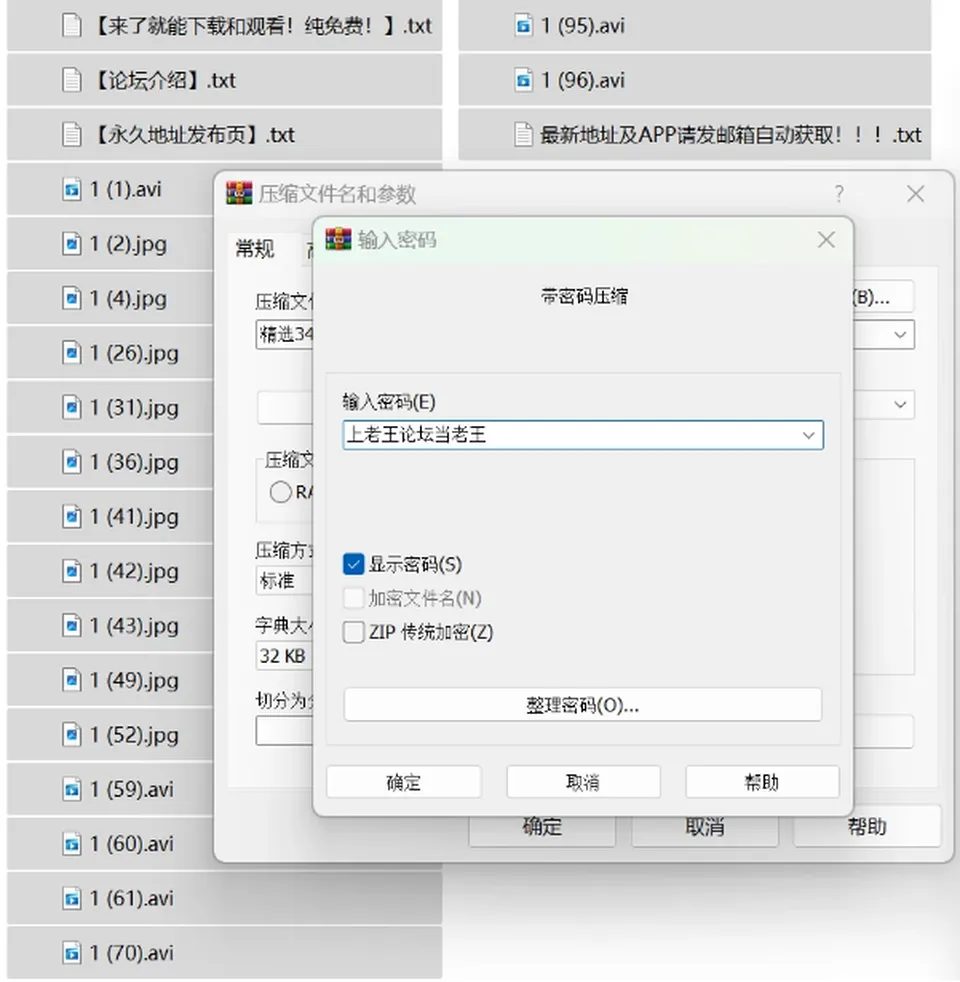
Task: Click 确定 in the 压缩文件名和参数 window
Action: coord(542,827)
